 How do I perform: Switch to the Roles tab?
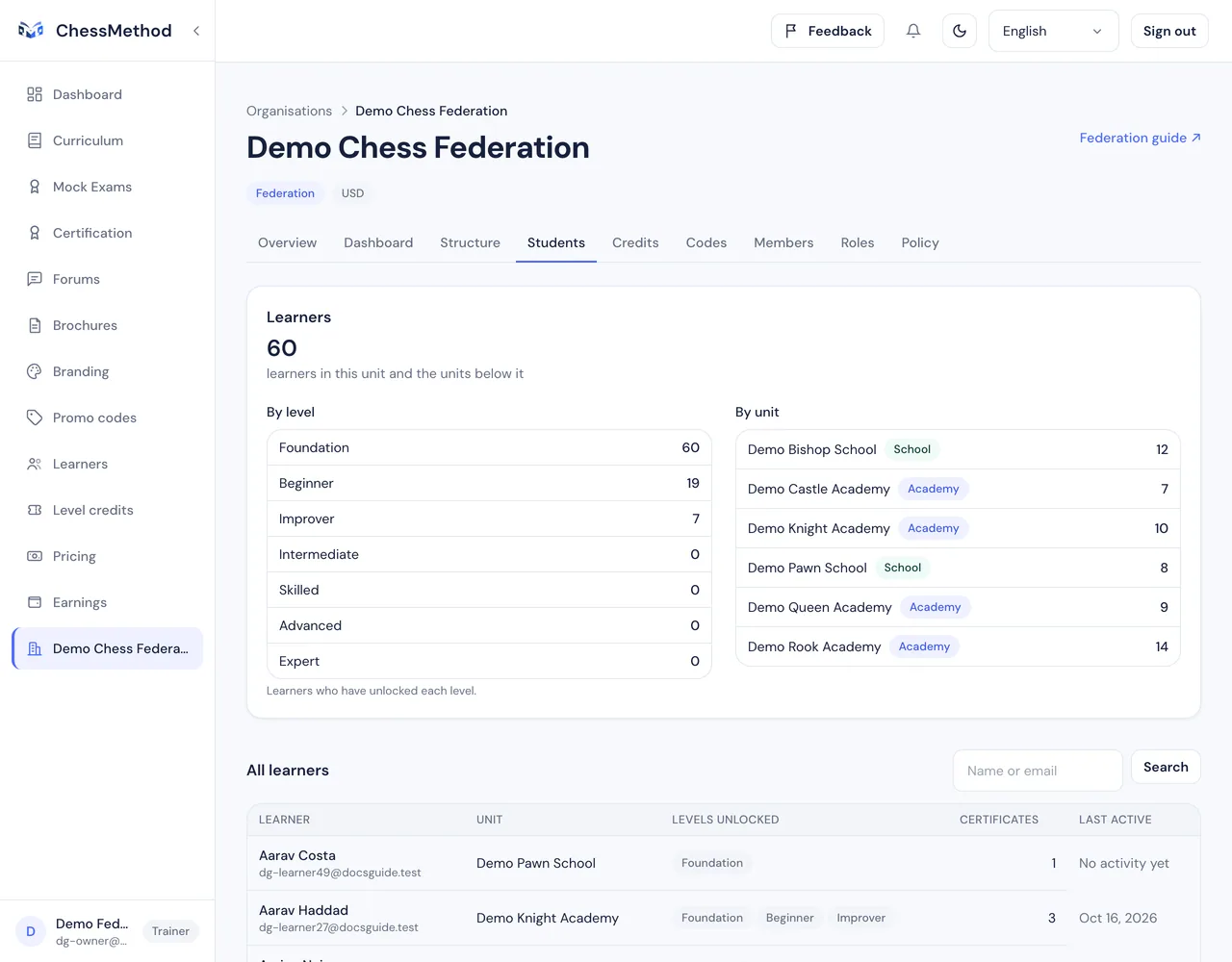click(x=858, y=242)
